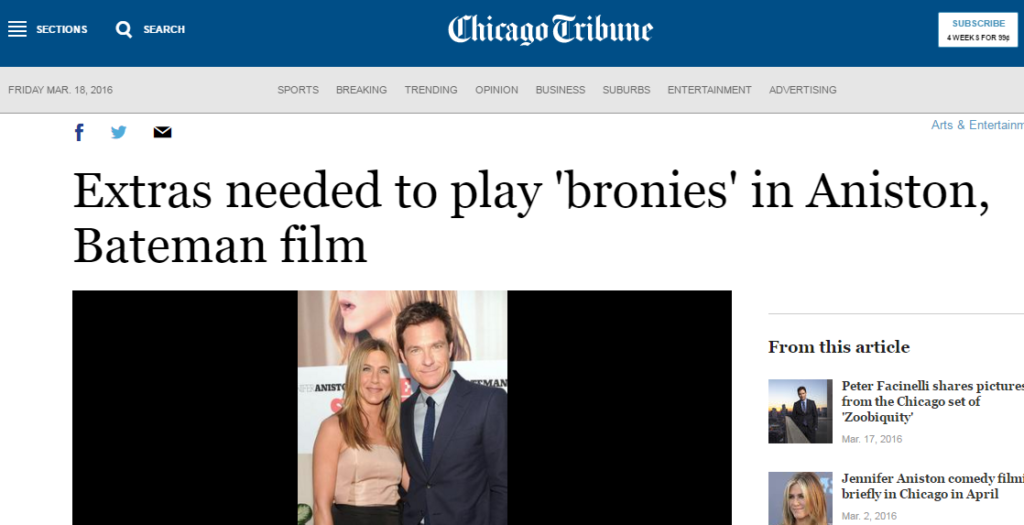Select the Entertainment nav item

[709, 90]
